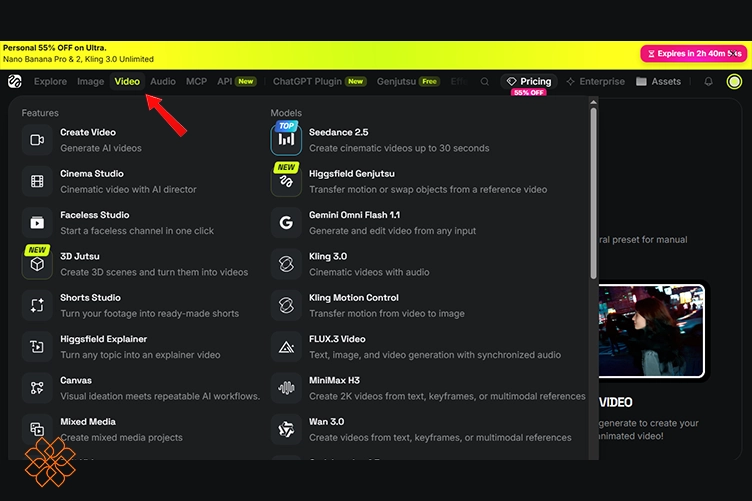Image resolution: width=752 pixels, height=501 pixels.
Task: Open the user profile avatar
Action: pyautogui.click(x=734, y=82)
